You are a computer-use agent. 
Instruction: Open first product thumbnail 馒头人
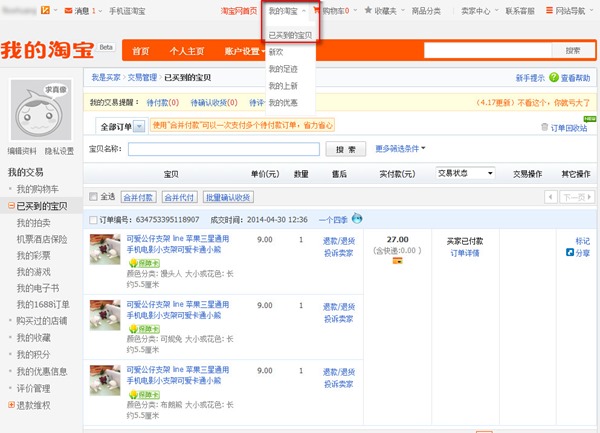(x=105, y=249)
